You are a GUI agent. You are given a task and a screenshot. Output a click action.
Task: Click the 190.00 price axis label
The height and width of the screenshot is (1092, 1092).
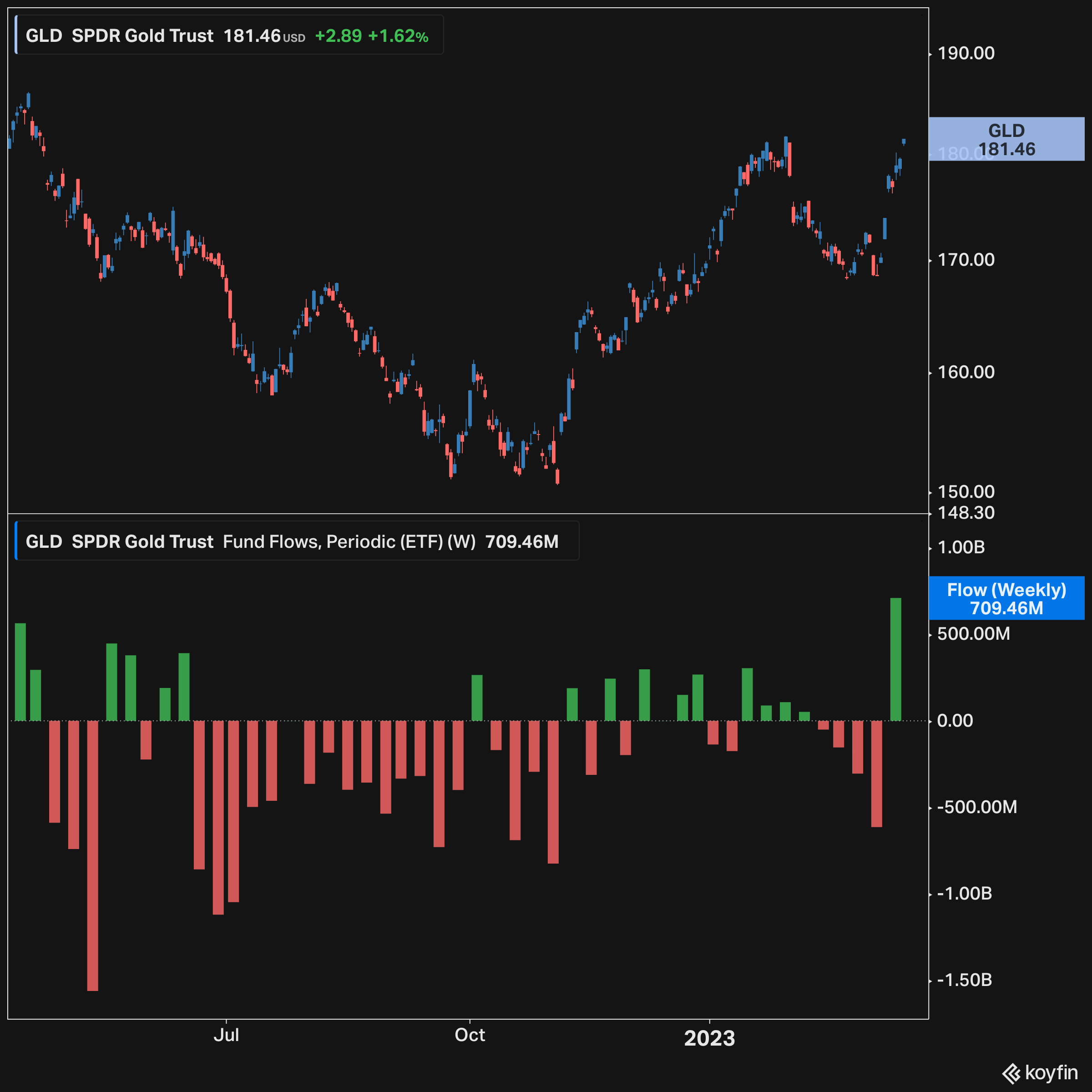coord(966,53)
